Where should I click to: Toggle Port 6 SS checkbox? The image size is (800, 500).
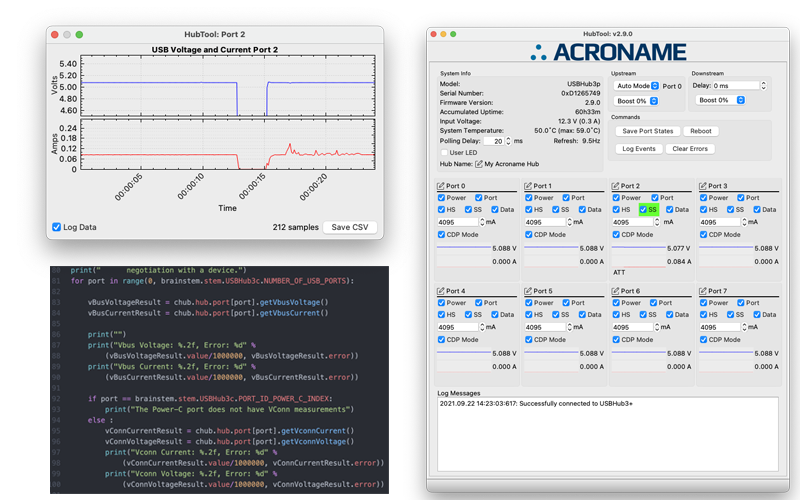tap(643, 315)
